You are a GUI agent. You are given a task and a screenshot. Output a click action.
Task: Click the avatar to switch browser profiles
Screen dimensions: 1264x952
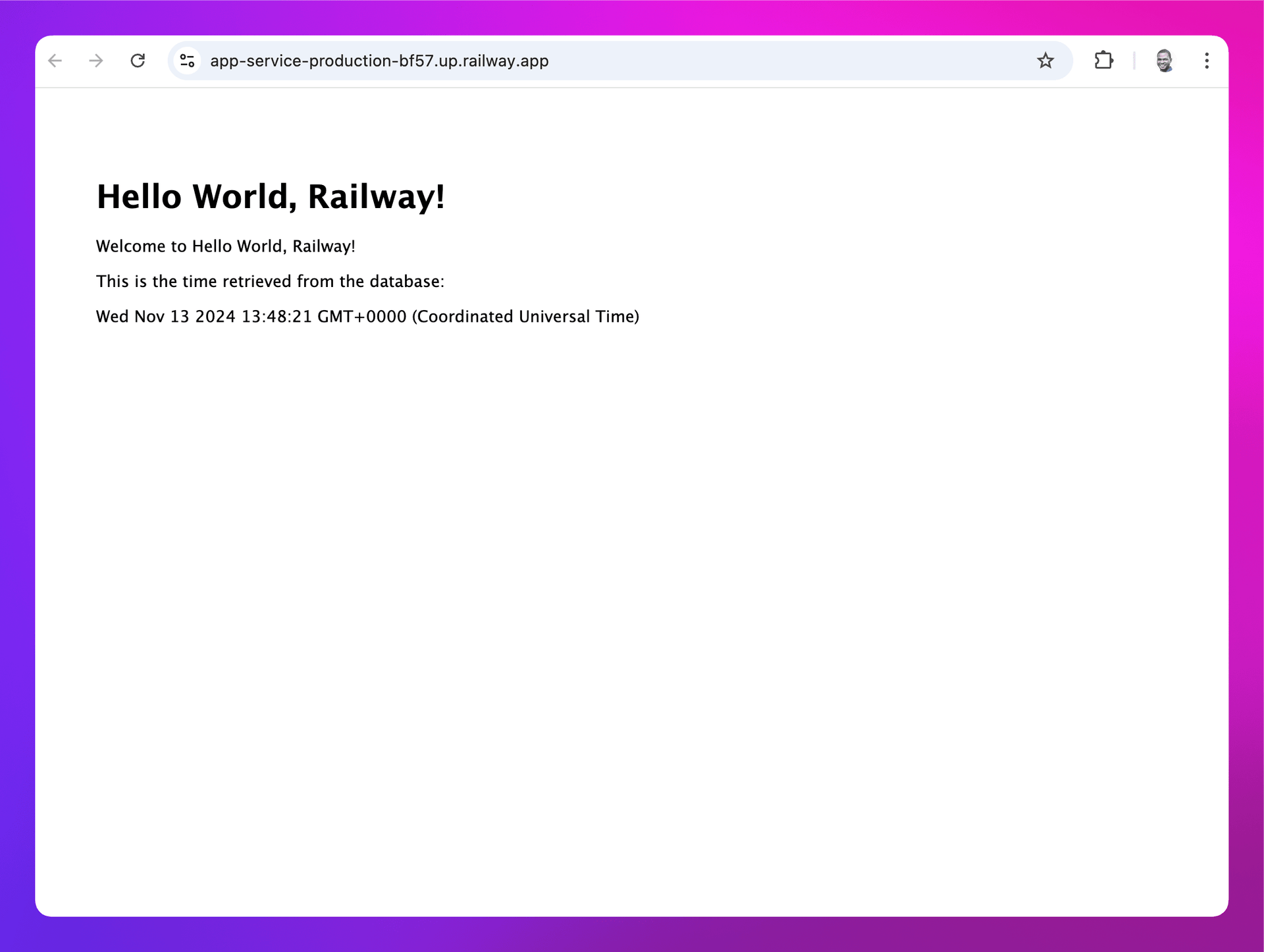1163,61
